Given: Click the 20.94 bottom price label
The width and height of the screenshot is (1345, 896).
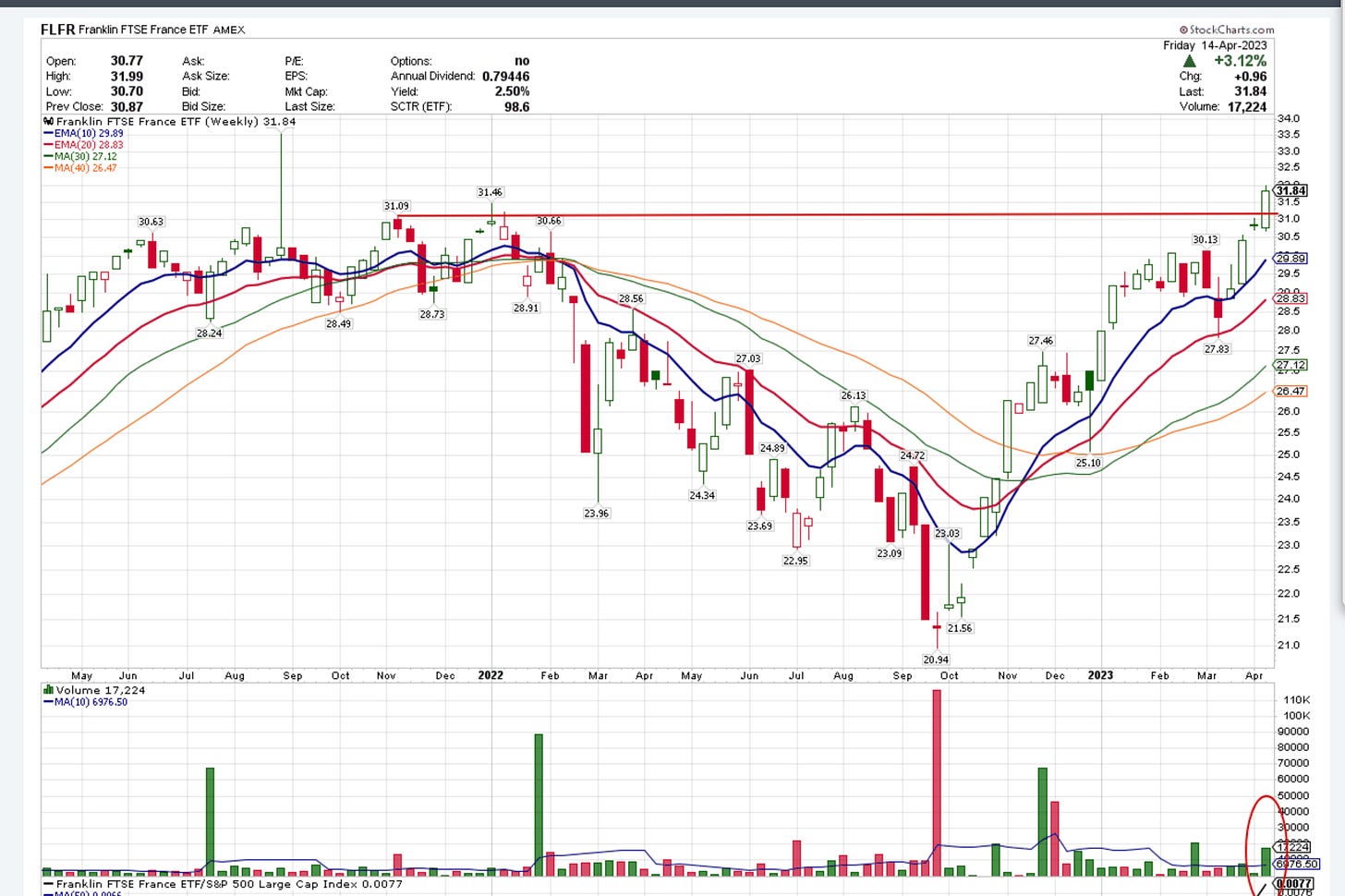Looking at the screenshot, I should coord(936,660).
